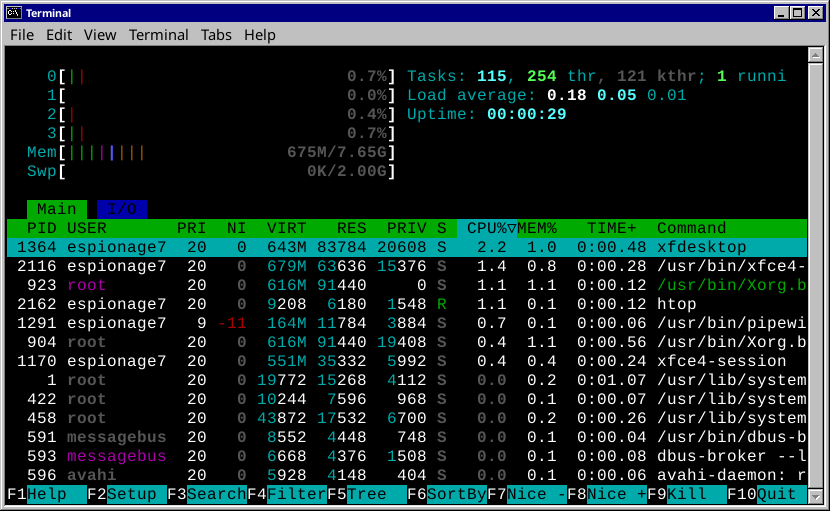Open the View menu
The width and height of the screenshot is (830, 511).
[100, 35]
